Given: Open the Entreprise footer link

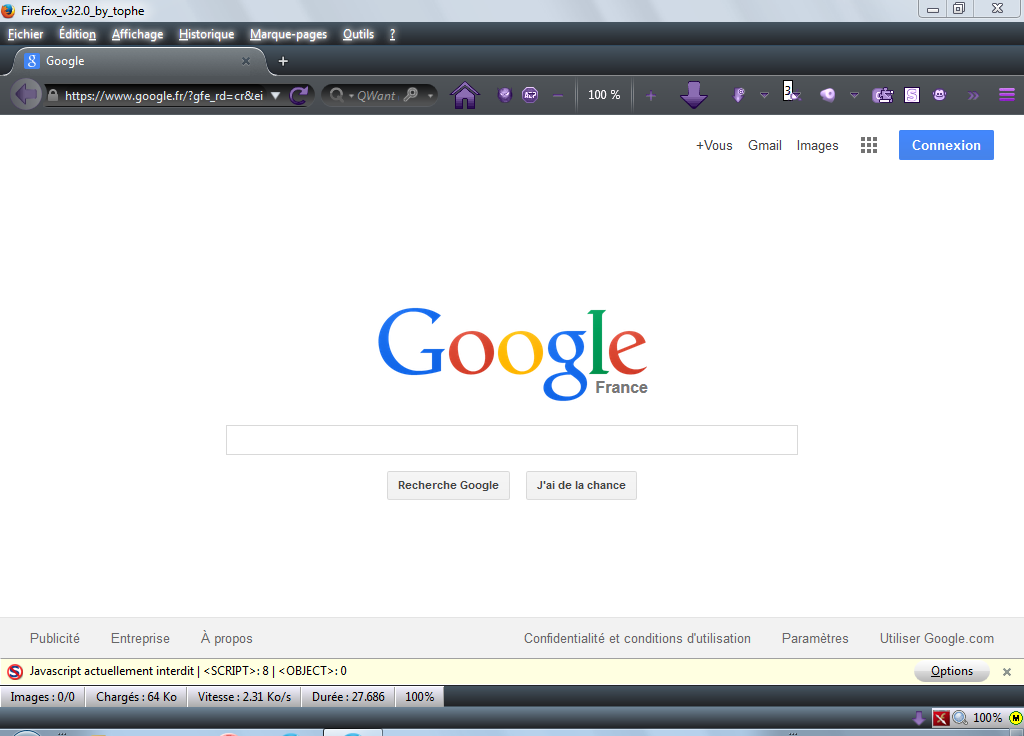Looking at the screenshot, I should tap(140, 638).
